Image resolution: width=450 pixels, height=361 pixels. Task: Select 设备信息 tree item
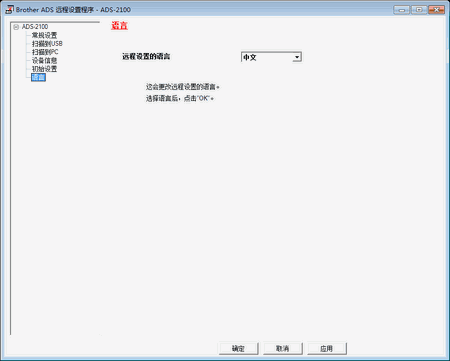pos(44,61)
